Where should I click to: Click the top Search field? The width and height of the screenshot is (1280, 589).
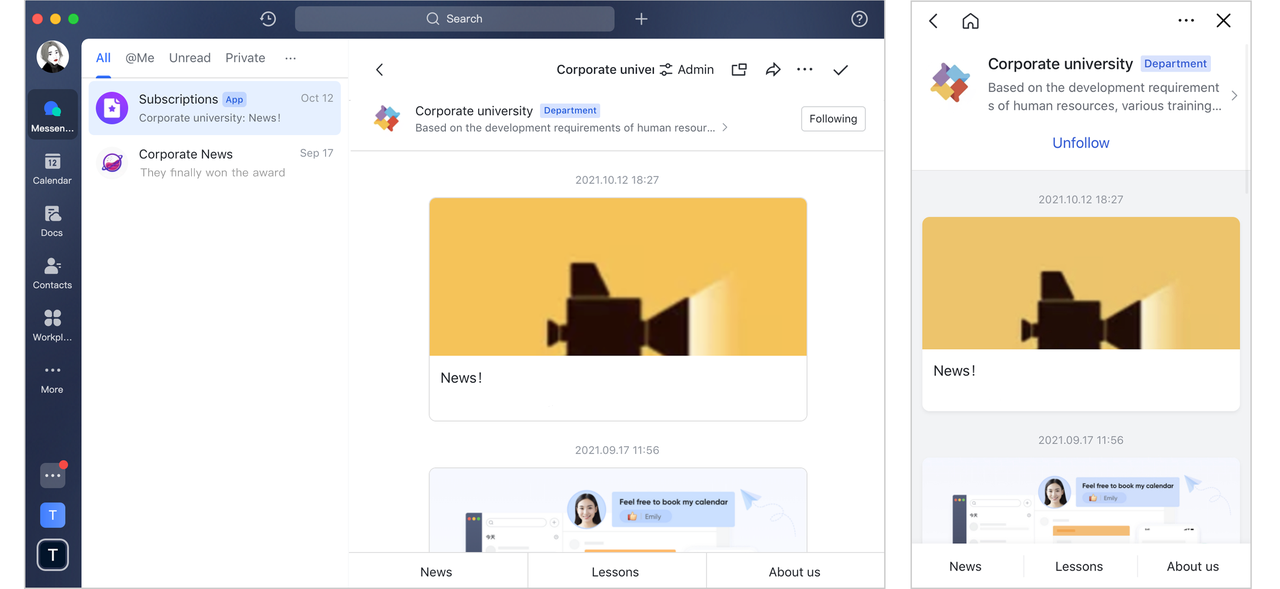[x=455, y=19]
